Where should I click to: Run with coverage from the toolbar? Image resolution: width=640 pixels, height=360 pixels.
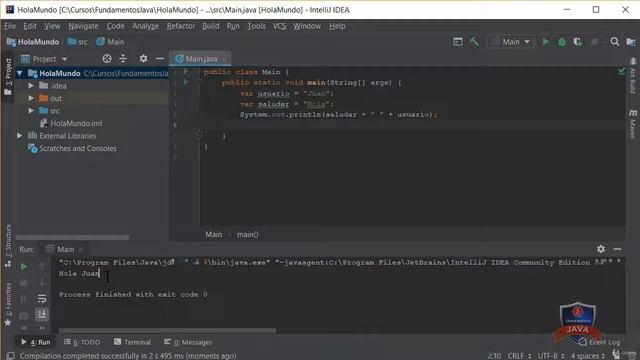pos(578,42)
